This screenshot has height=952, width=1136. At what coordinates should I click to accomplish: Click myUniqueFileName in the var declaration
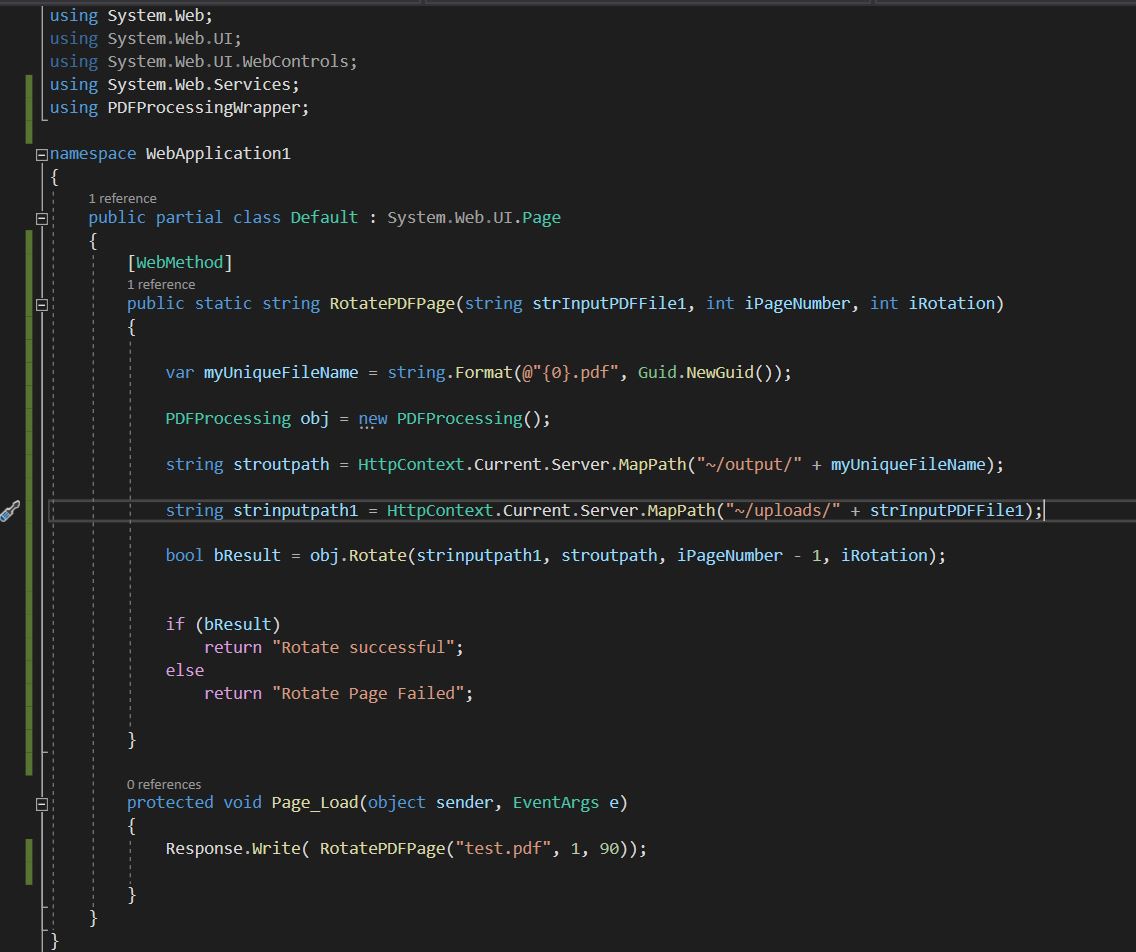[x=280, y=372]
